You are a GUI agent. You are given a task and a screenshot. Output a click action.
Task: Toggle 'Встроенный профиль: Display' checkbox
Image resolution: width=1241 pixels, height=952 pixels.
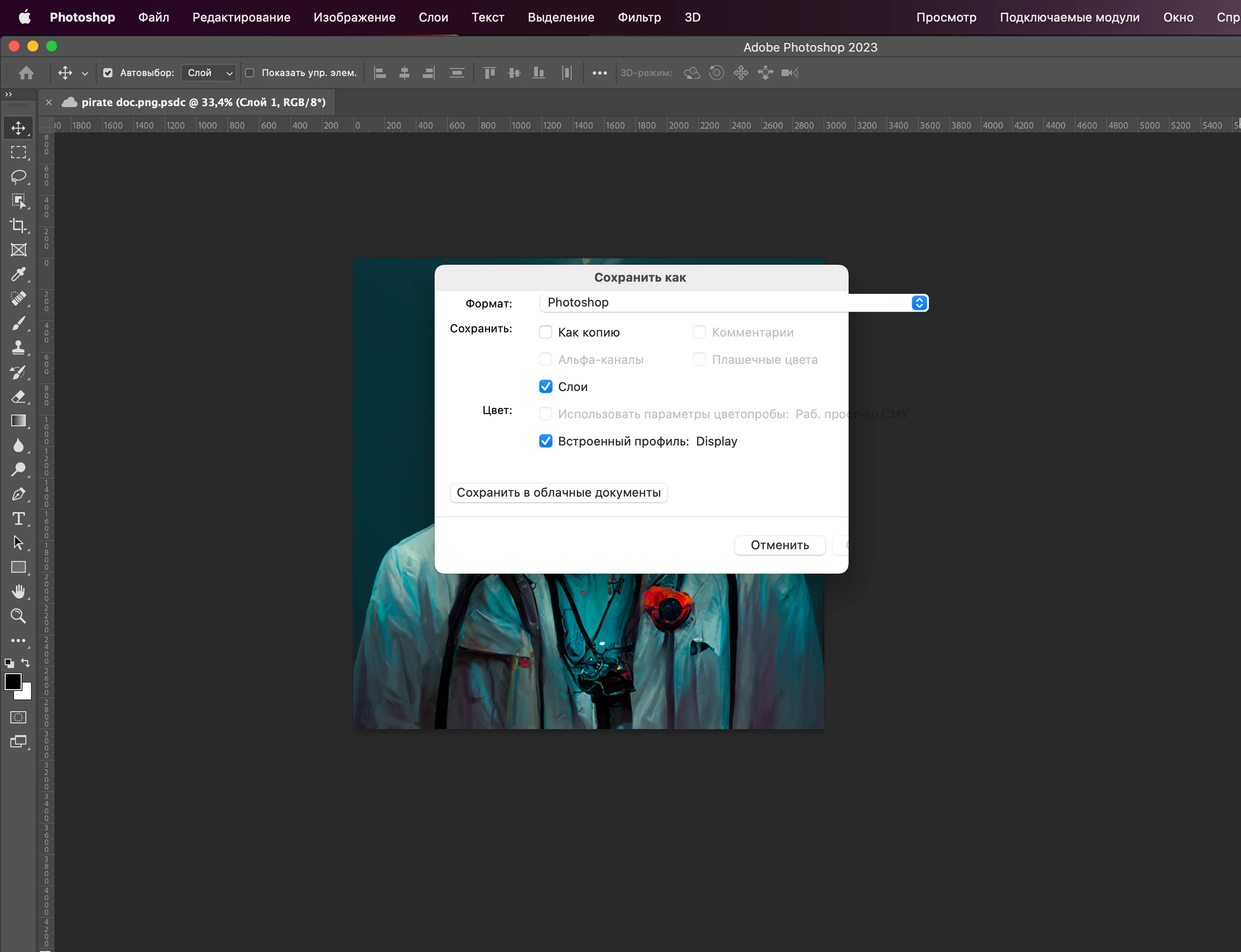coord(545,441)
